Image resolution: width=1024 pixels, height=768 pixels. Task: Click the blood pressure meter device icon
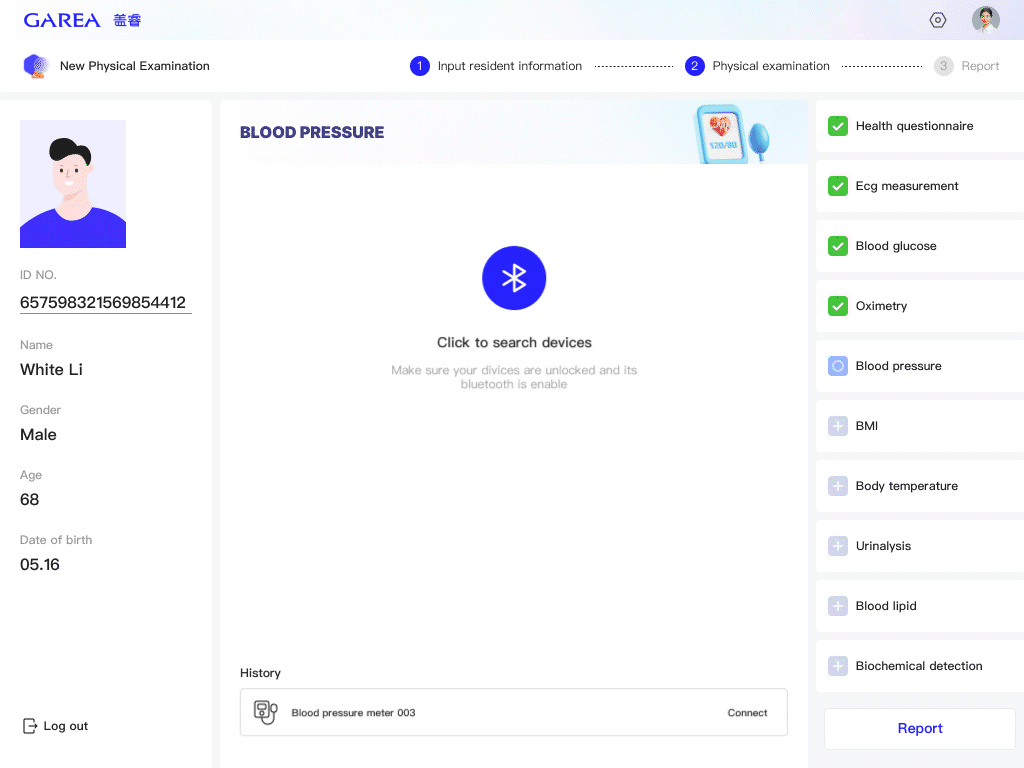[x=265, y=712]
